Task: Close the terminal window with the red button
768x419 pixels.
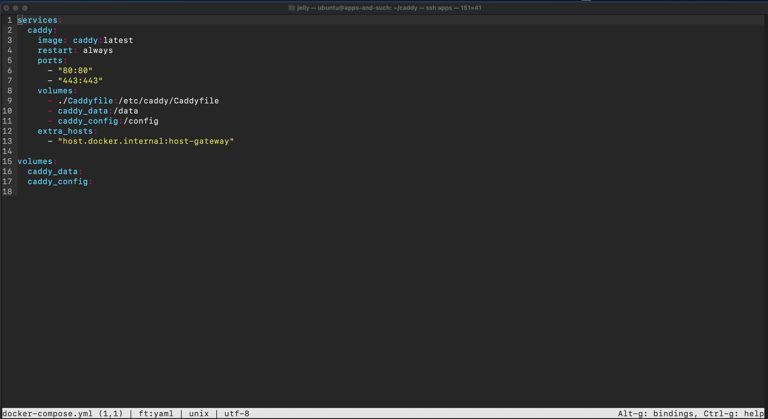Action: [6, 8]
